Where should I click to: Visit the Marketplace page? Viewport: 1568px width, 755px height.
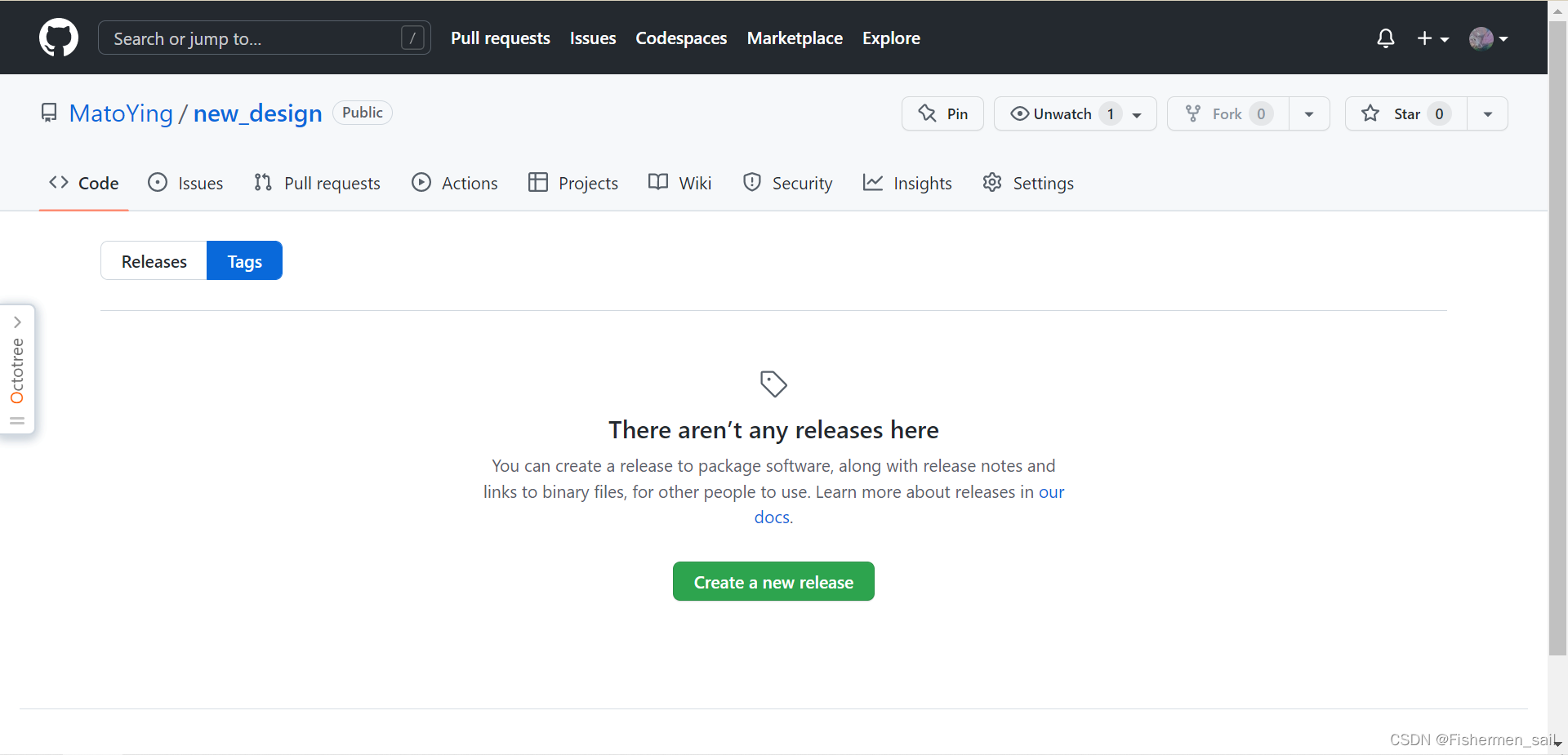click(795, 38)
